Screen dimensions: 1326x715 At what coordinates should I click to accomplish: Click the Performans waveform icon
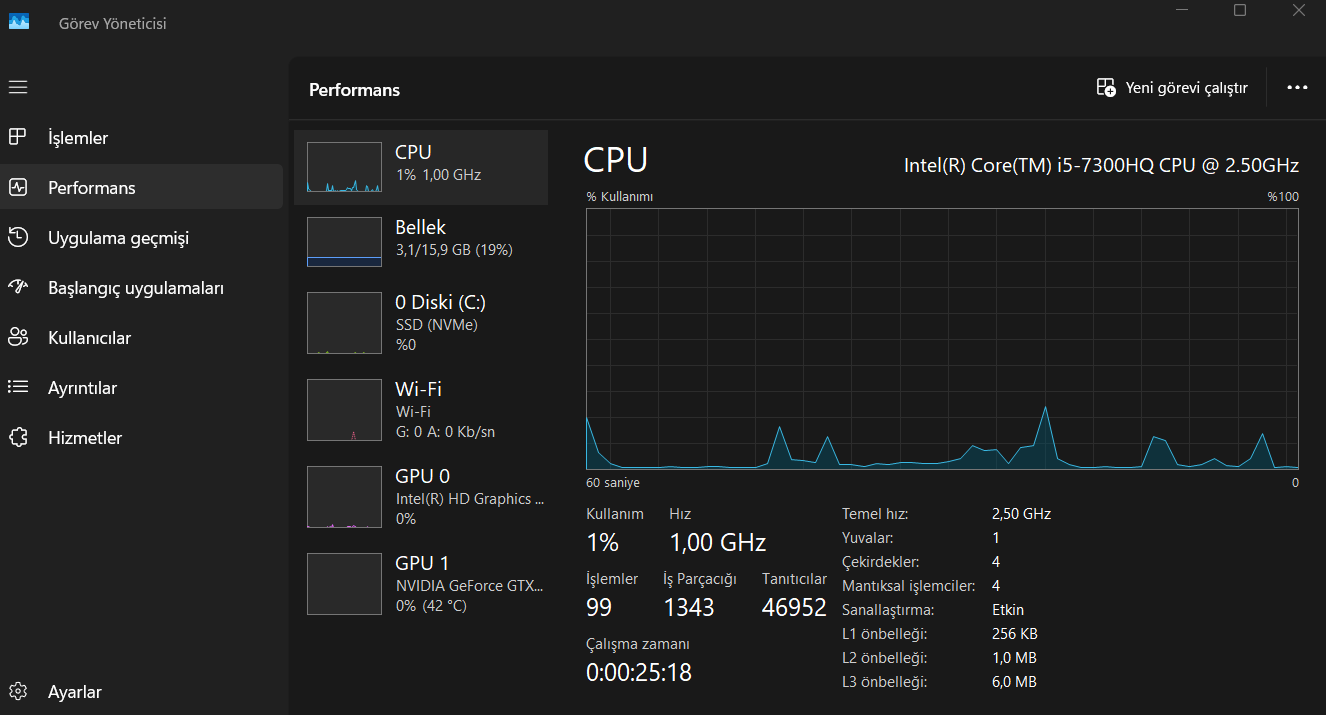[18, 187]
